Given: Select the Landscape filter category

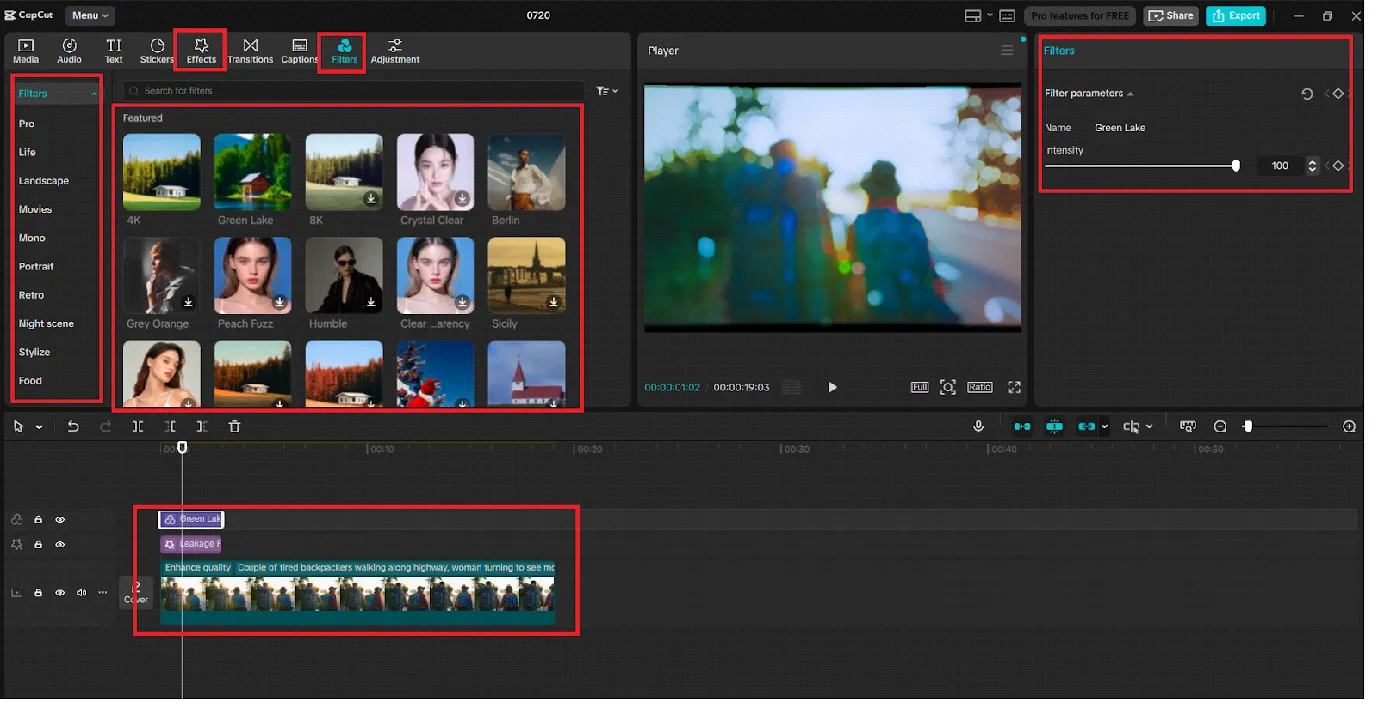Looking at the screenshot, I should click(43, 181).
